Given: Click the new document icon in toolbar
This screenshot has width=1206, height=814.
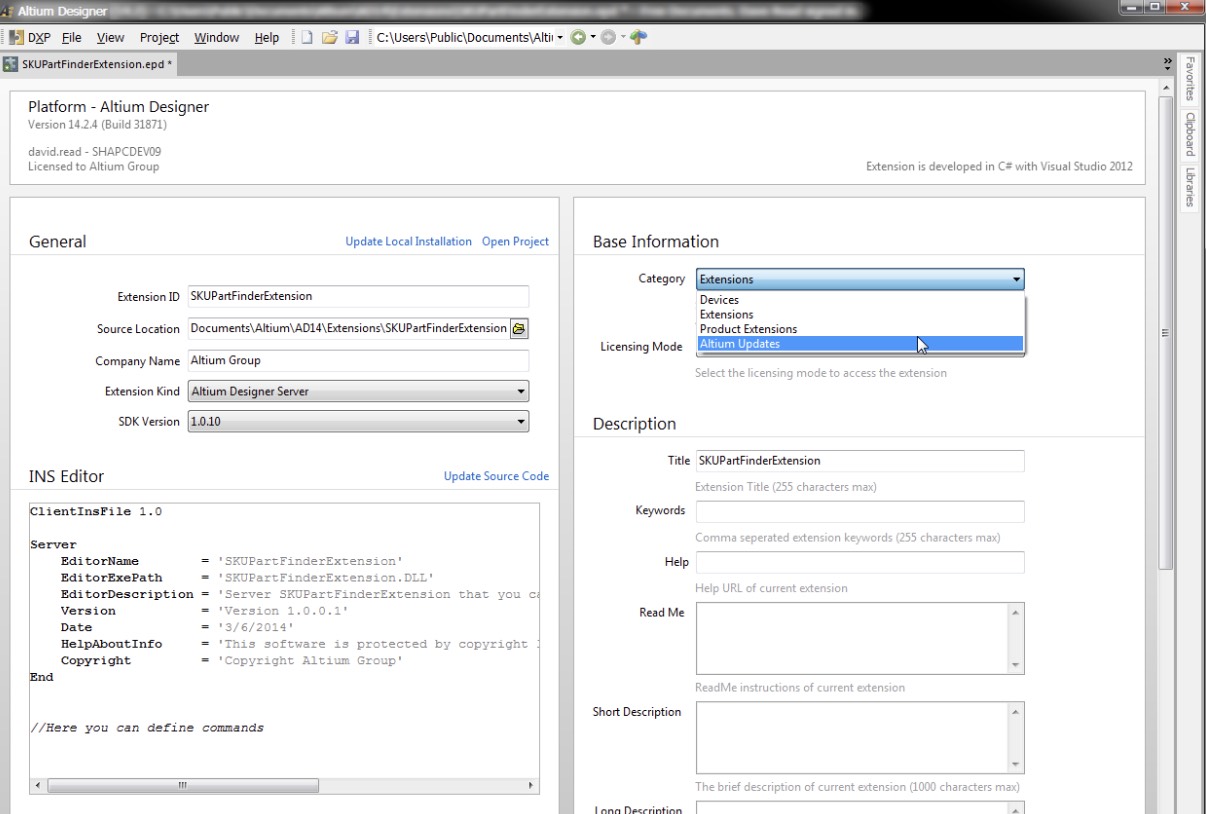Looking at the screenshot, I should click(308, 37).
